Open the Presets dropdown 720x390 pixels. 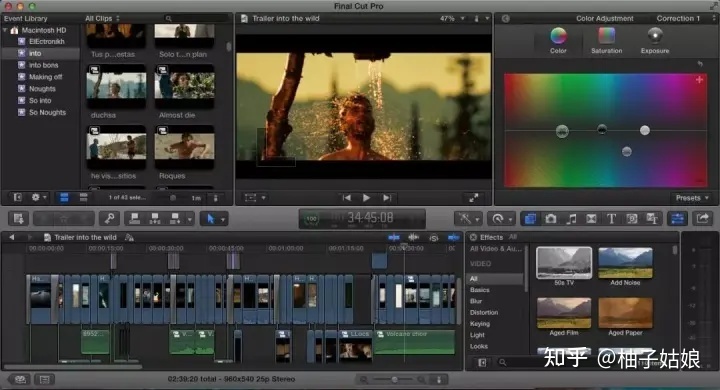point(692,198)
